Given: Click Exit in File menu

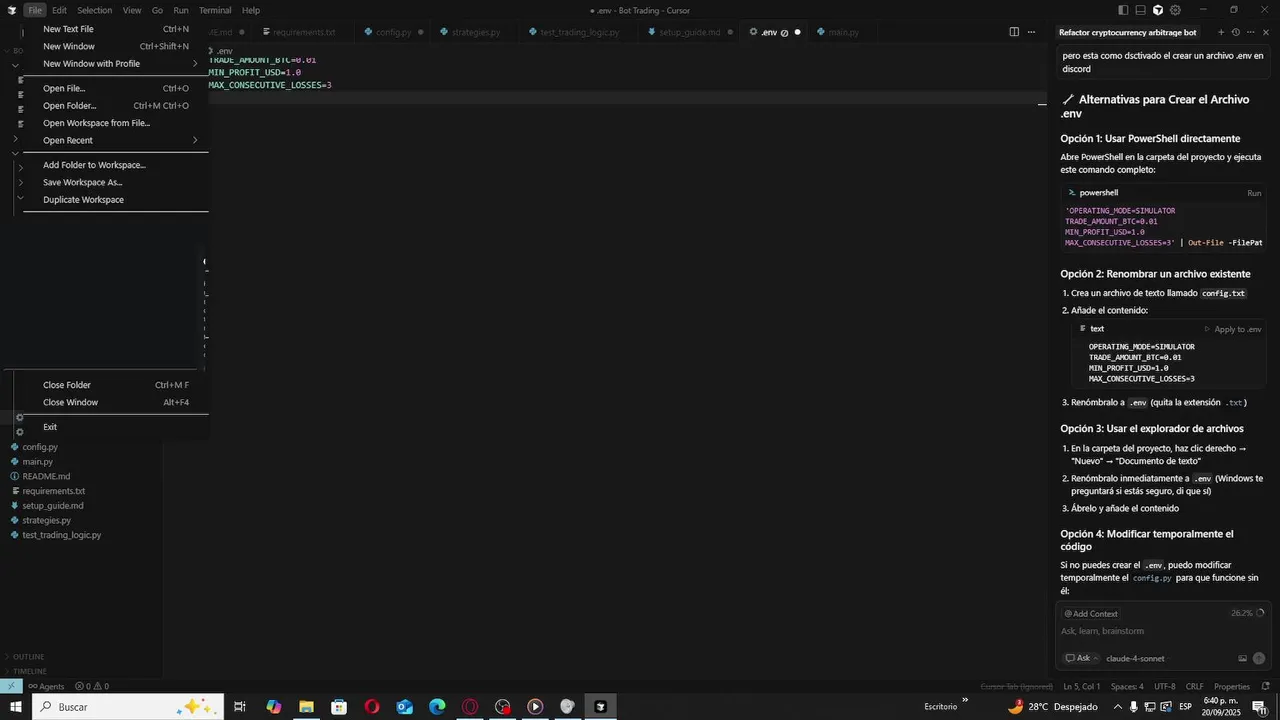Looking at the screenshot, I should pos(116,427).
